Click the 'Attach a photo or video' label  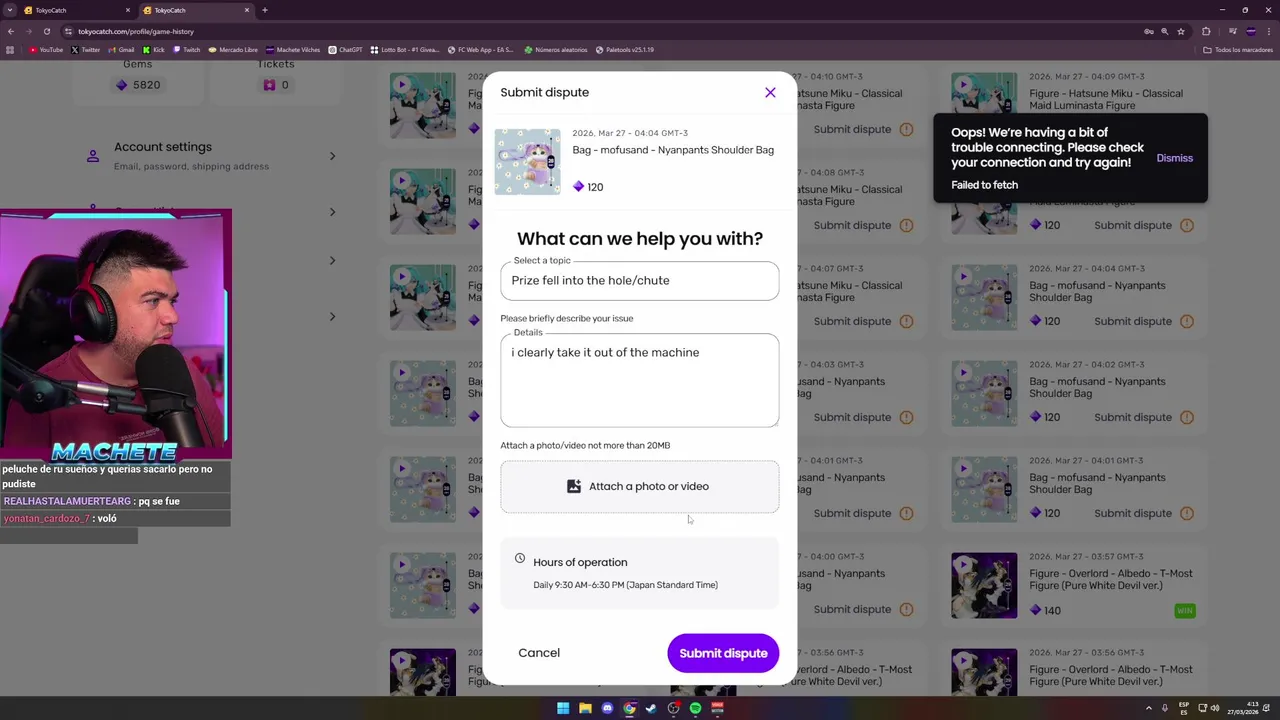click(649, 486)
